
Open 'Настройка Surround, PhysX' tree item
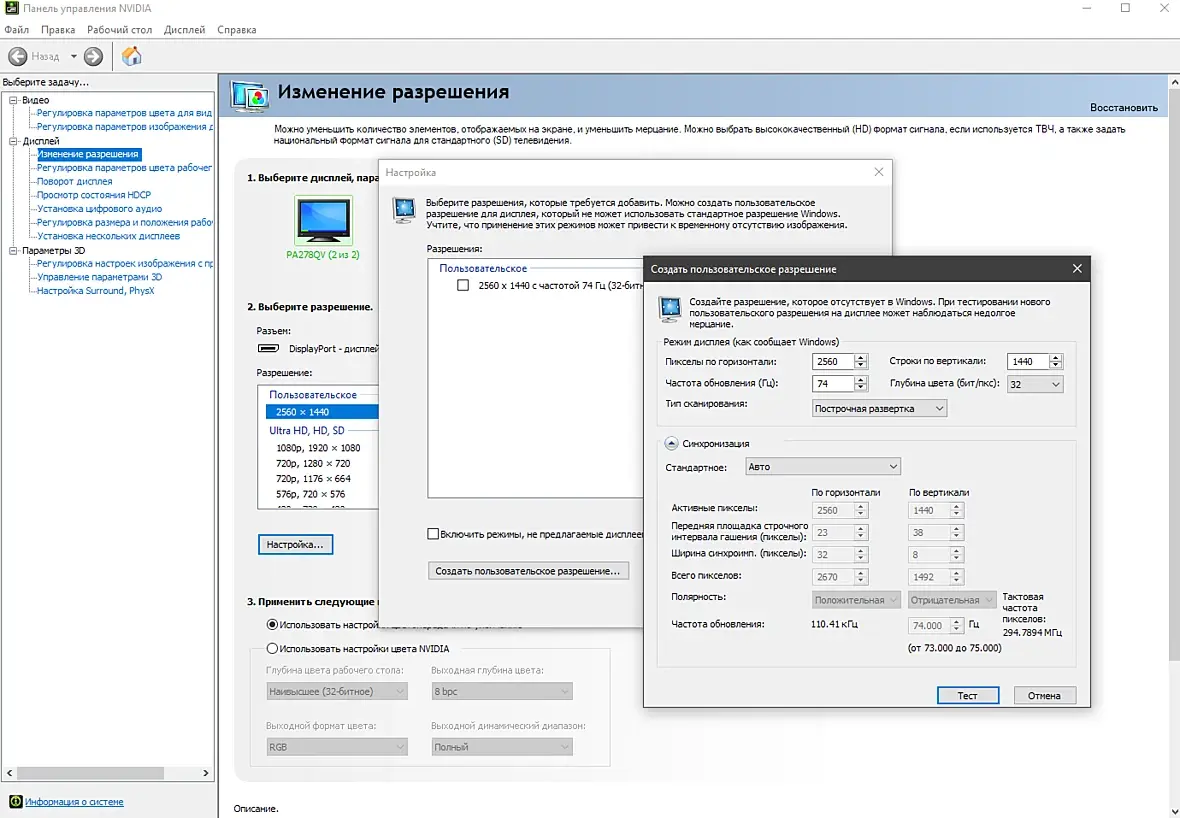click(96, 290)
